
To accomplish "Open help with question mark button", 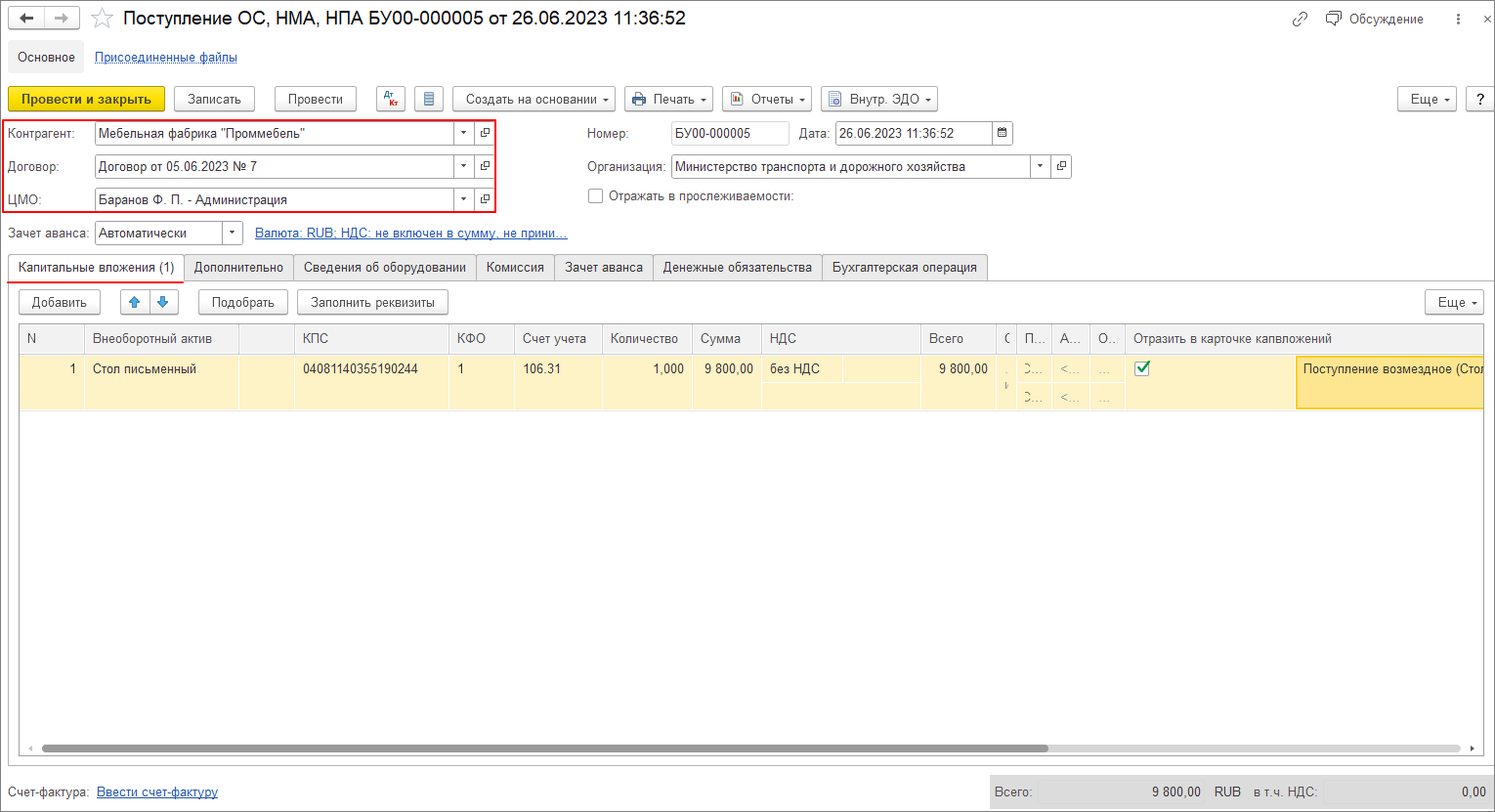I will (x=1479, y=99).
